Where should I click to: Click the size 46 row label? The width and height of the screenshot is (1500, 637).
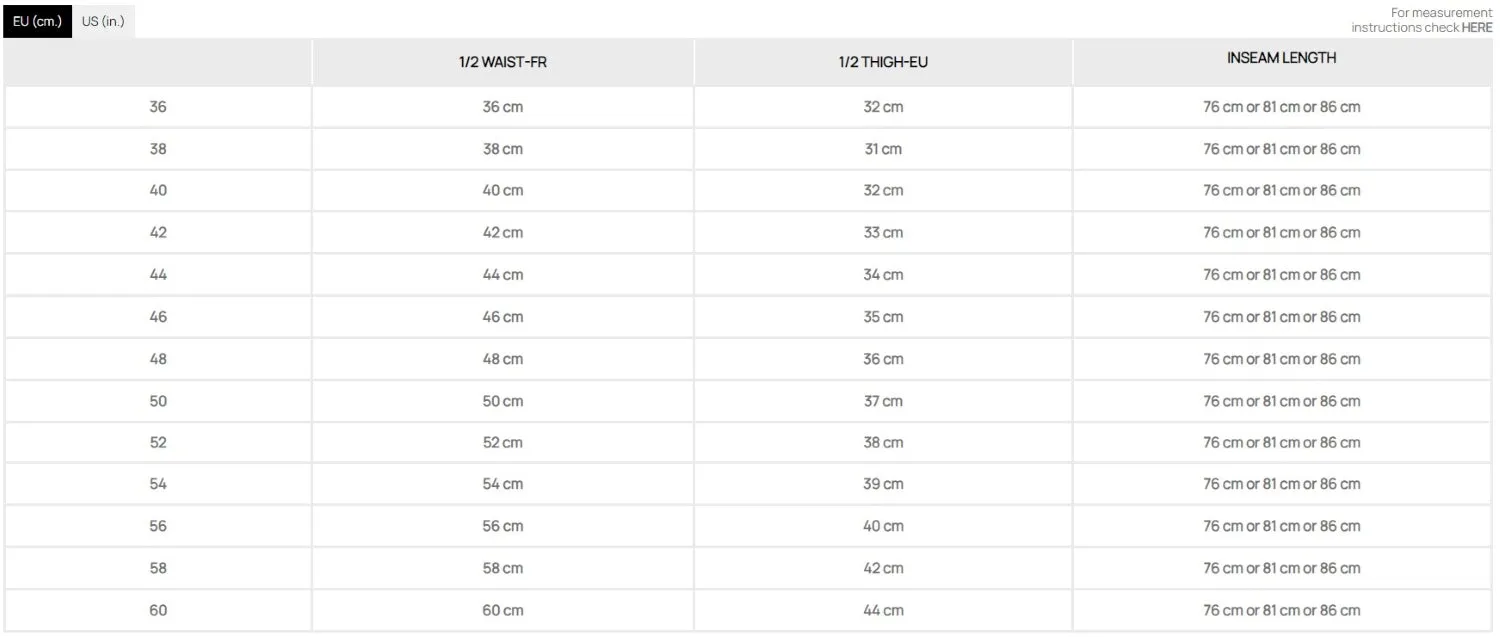pyautogui.click(x=158, y=317)
